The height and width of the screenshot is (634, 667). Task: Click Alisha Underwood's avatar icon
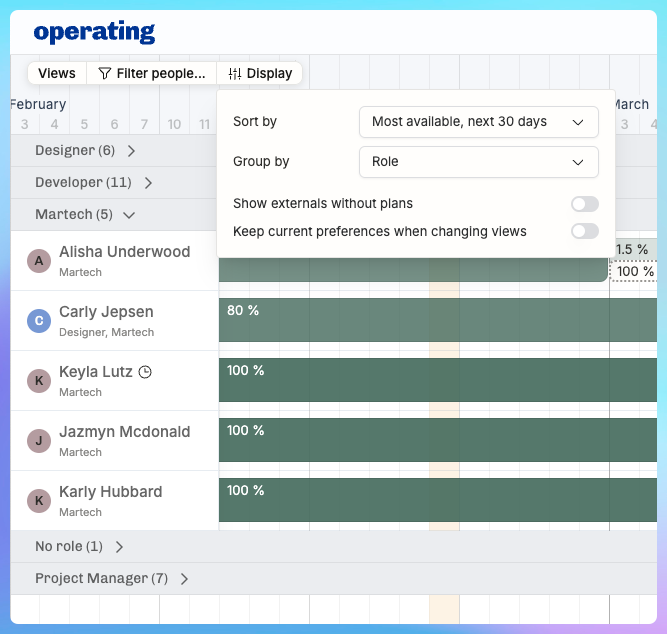(x=39, y=261)
